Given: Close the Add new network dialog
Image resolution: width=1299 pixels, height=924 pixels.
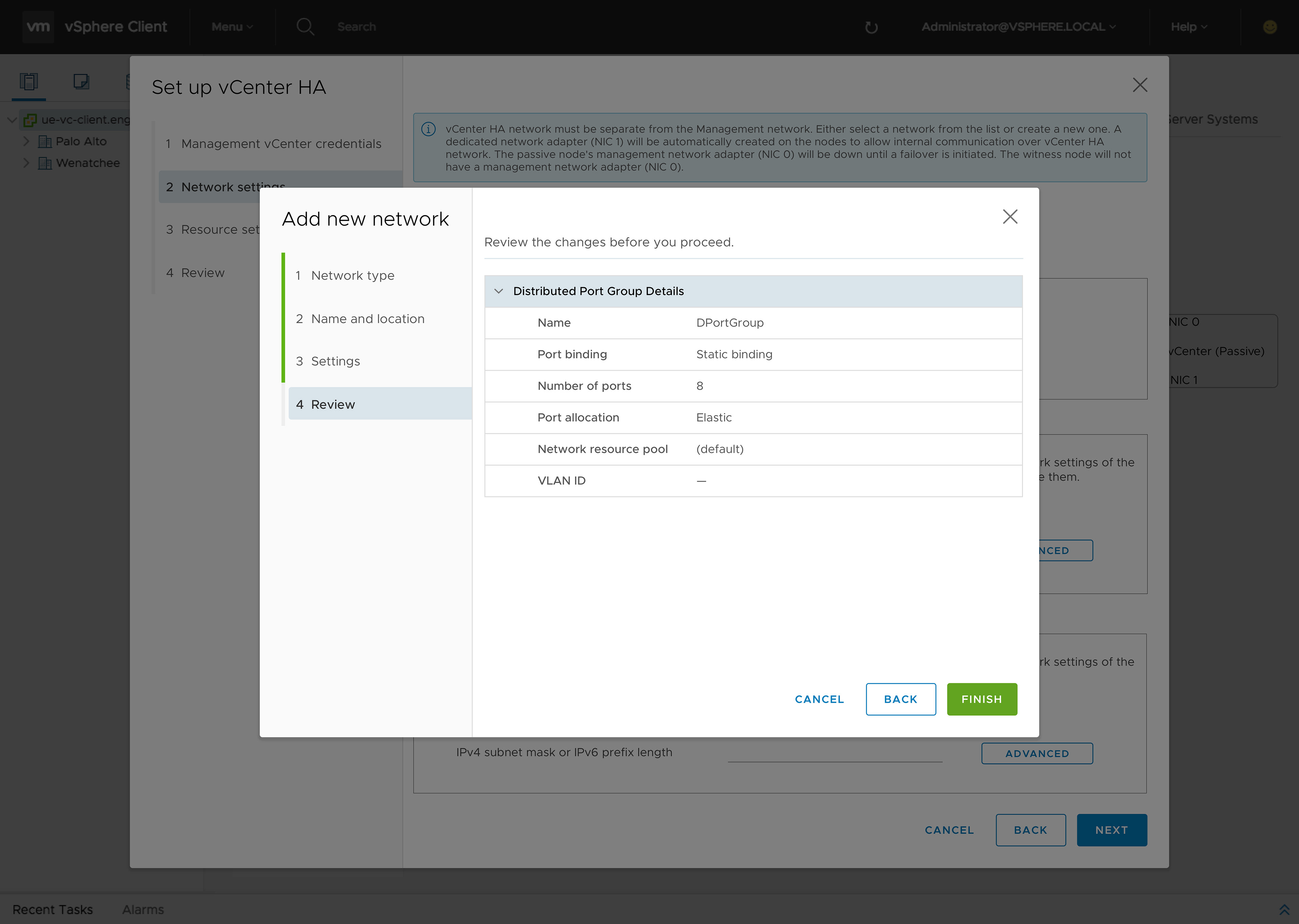Looking at the screenshot, I should [x=1010, y=216].
